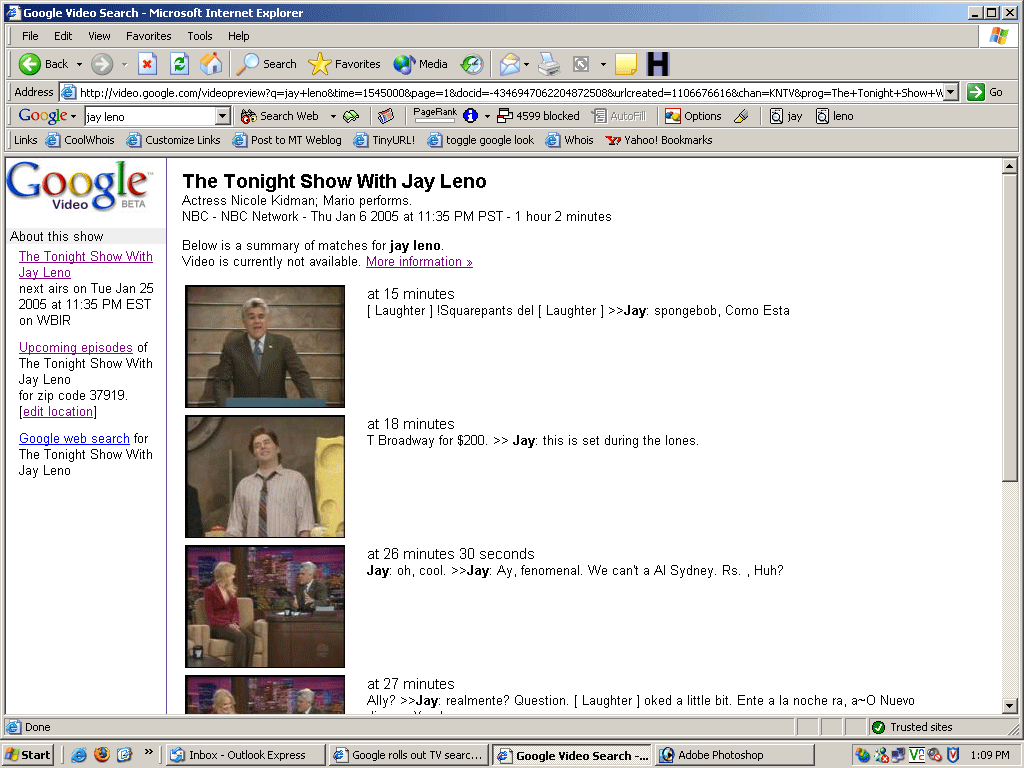Go to the Home page icon
The width and height of the screenshot is (1024, 768).
[x=211, y=64]
